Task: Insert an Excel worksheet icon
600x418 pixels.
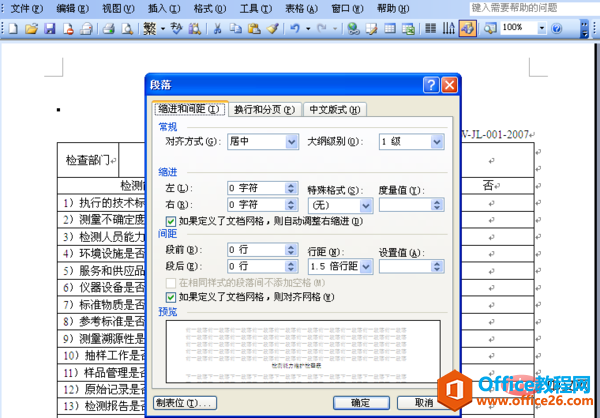Action: [408, 29]
